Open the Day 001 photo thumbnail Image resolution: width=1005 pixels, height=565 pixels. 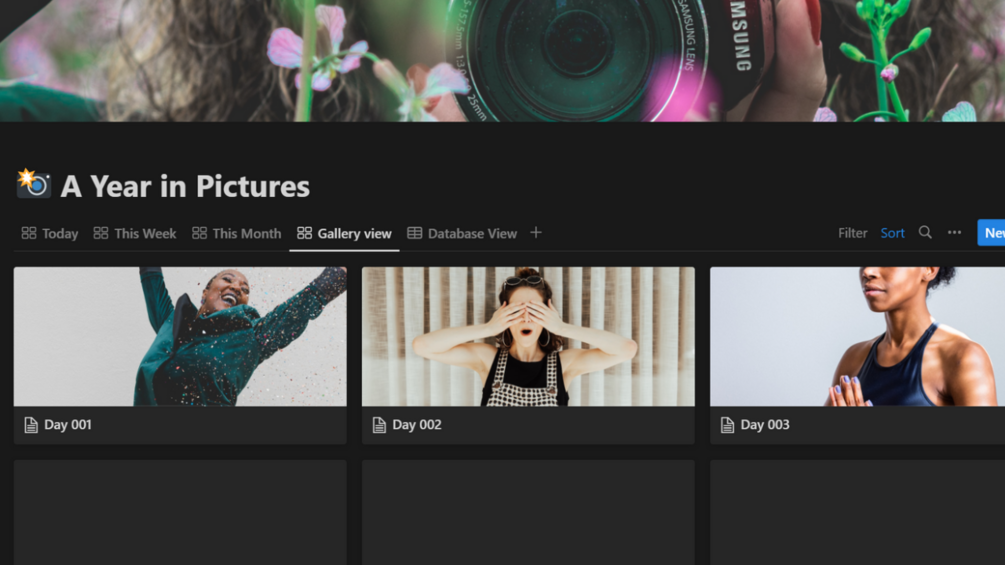[180, 336]
